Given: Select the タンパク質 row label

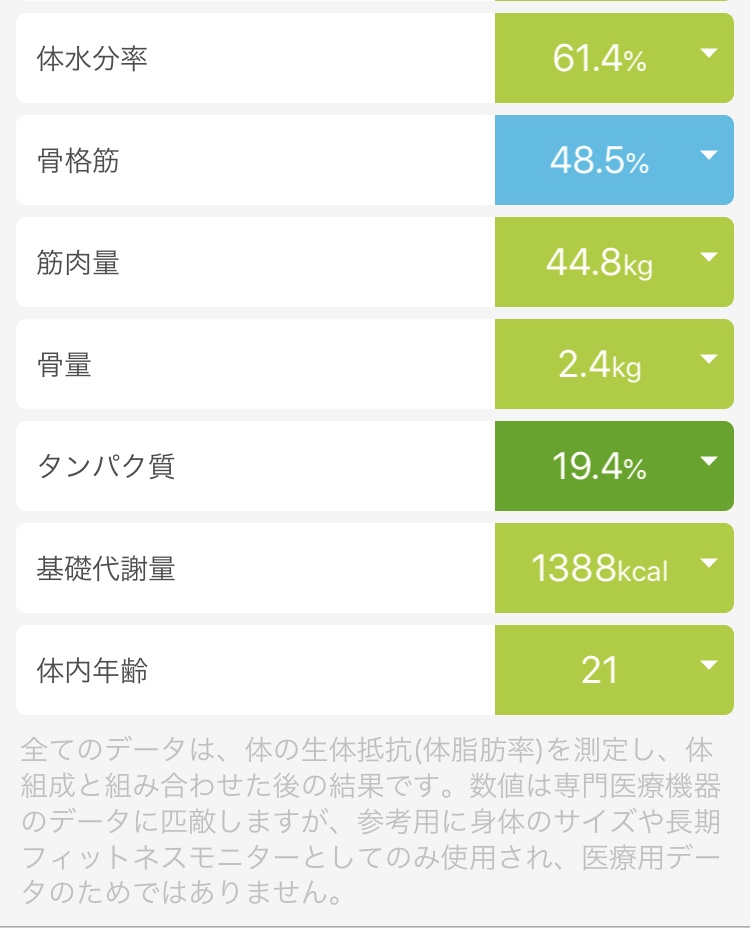Looking at the screenshot, I should click(106, 466).
